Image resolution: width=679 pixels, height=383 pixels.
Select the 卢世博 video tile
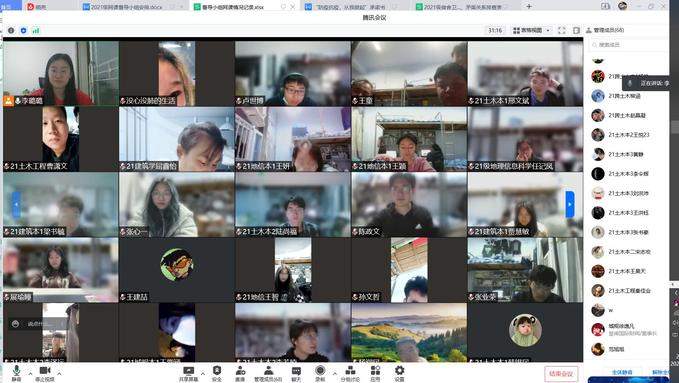point(293,73)
